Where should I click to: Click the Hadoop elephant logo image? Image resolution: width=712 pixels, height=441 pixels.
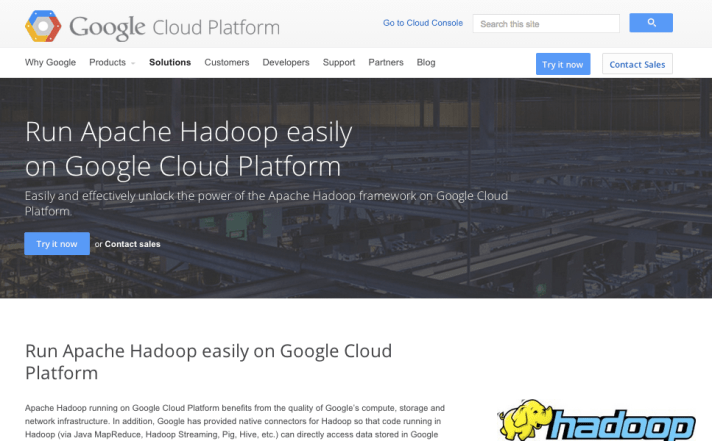click(x=596, y=420)
